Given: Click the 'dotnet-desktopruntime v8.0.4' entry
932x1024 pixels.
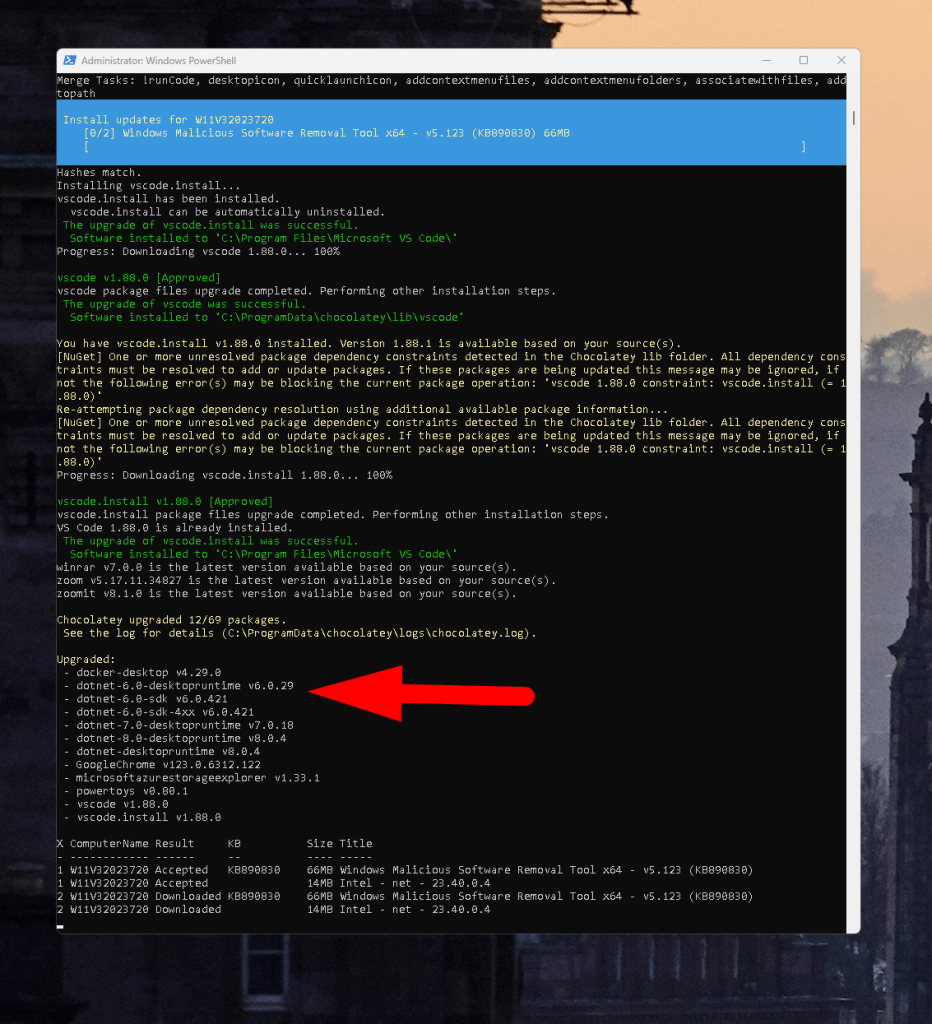Looking at the screenshot, I should click(169, 751).
